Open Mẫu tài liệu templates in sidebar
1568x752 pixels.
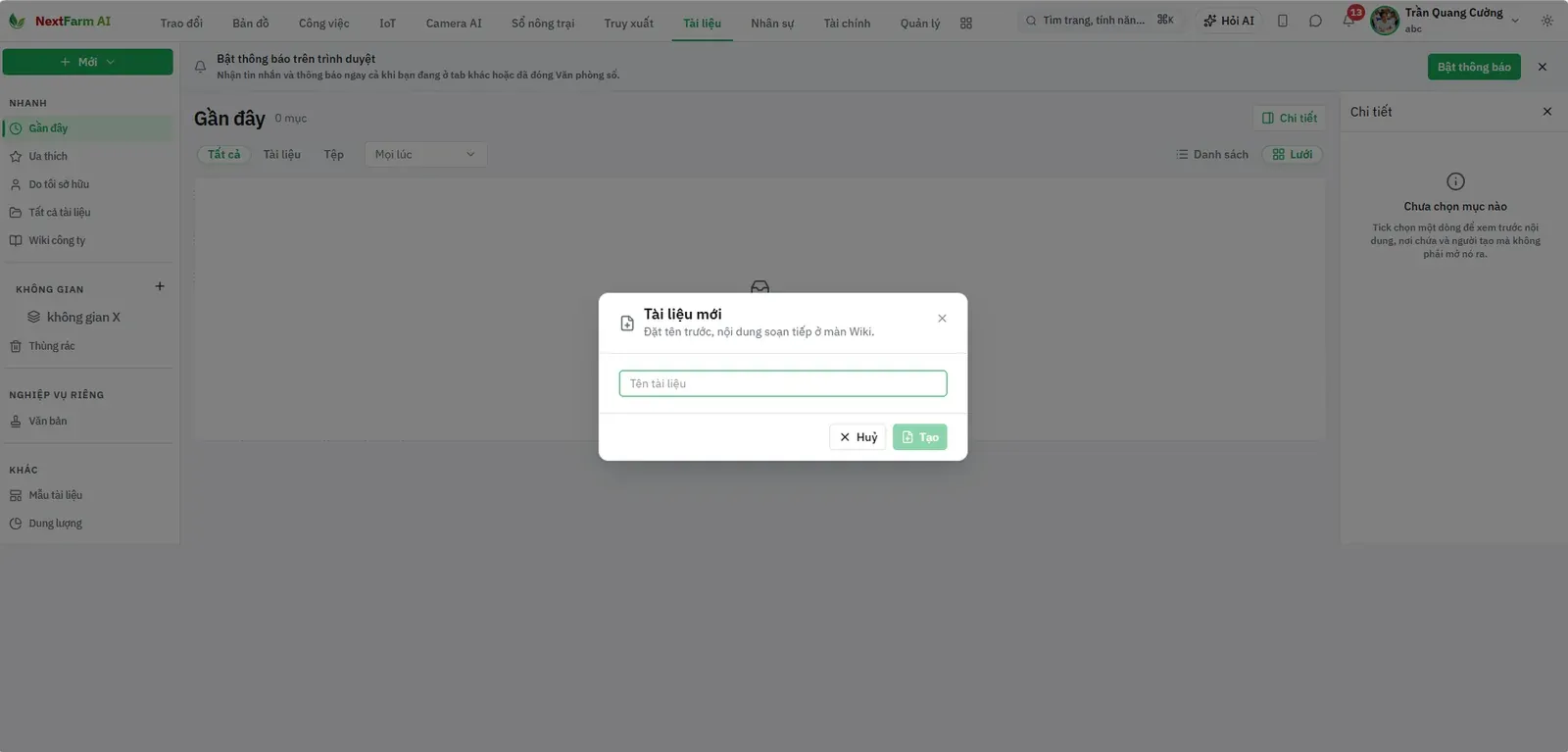coord(88,495)
